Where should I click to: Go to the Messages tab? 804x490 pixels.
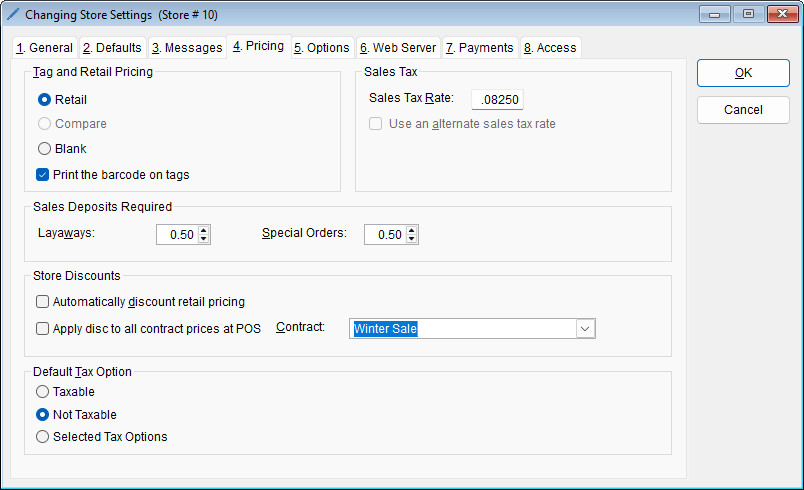(186, 47)
